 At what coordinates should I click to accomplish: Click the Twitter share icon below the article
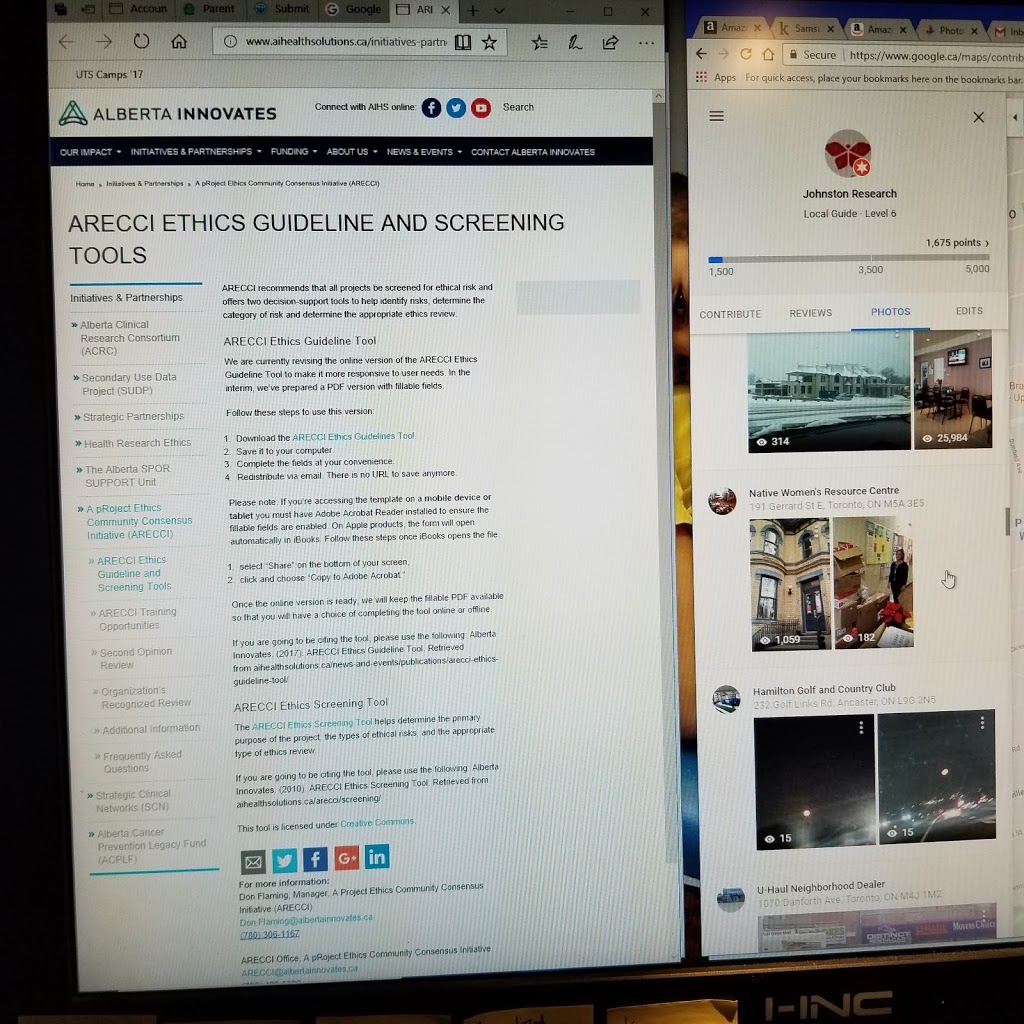[284, 860]
